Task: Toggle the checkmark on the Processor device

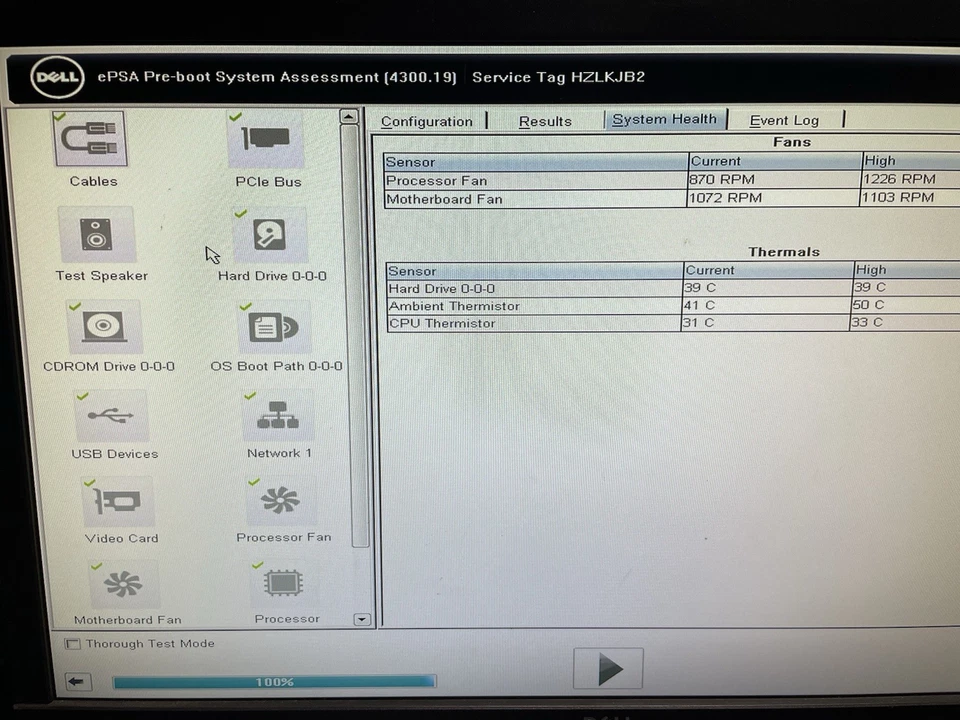Action: click(258, 565)
